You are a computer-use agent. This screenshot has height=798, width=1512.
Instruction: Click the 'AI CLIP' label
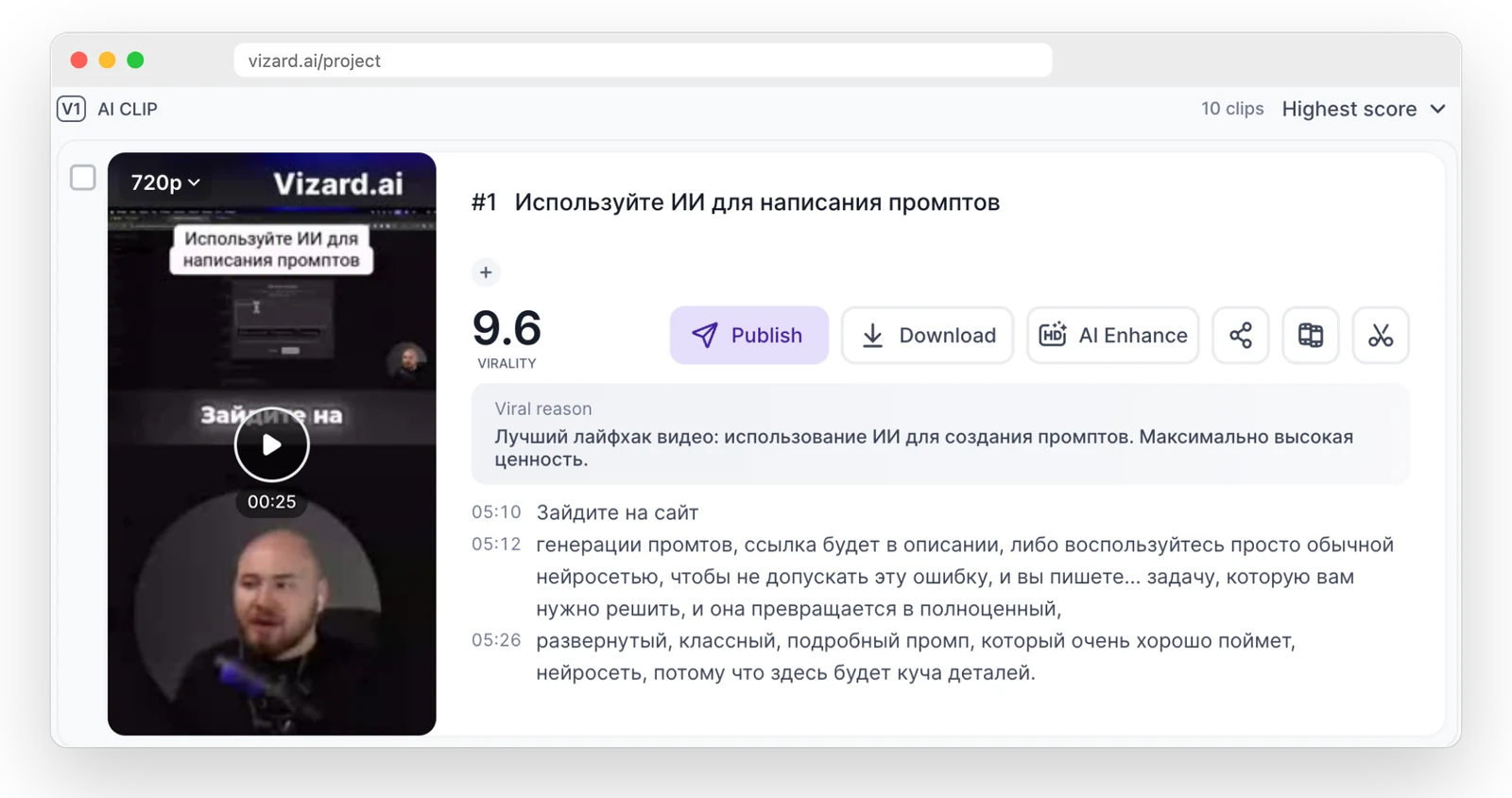128,109
